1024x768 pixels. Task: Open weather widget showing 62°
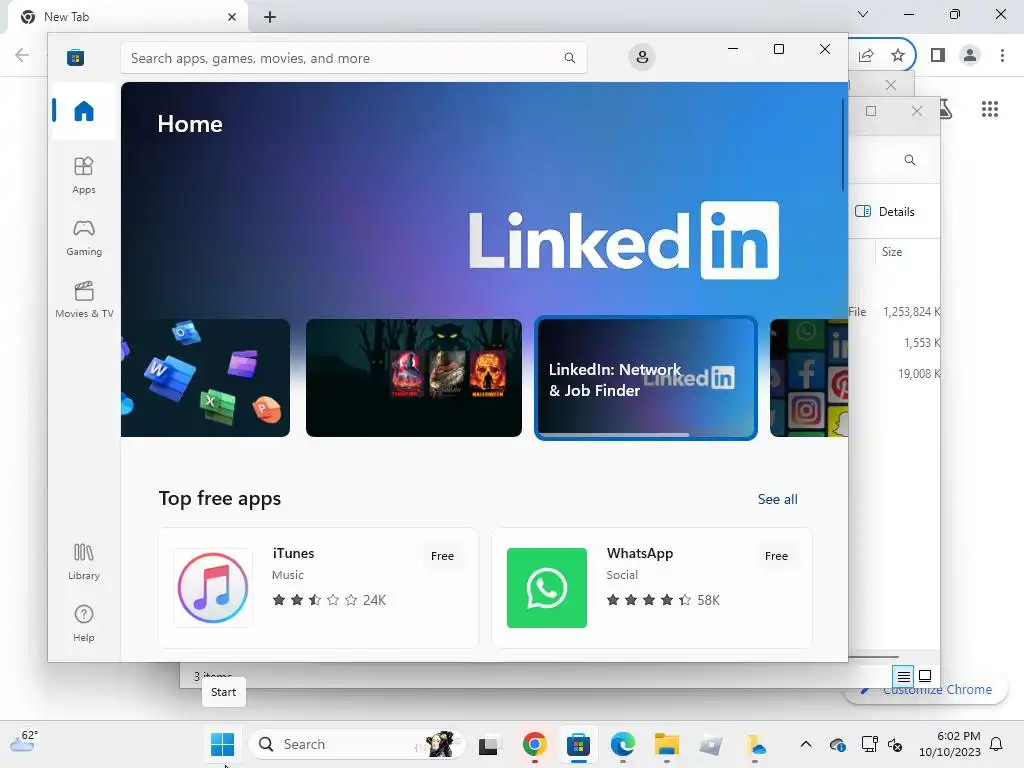[25, 743]
